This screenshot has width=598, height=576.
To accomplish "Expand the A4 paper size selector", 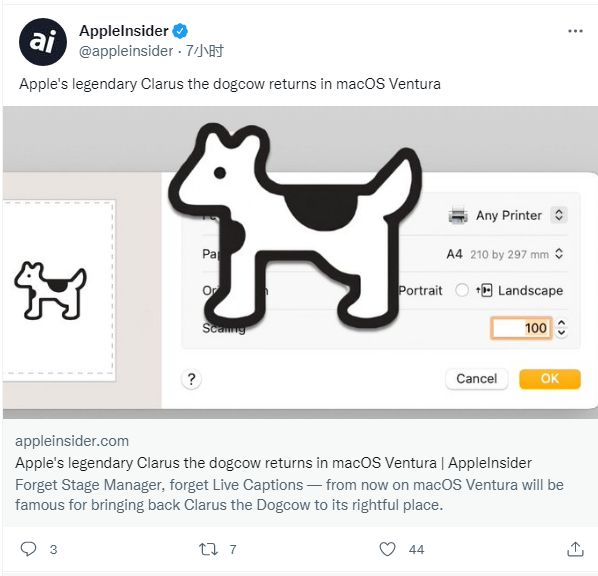I will click(559, 254).
